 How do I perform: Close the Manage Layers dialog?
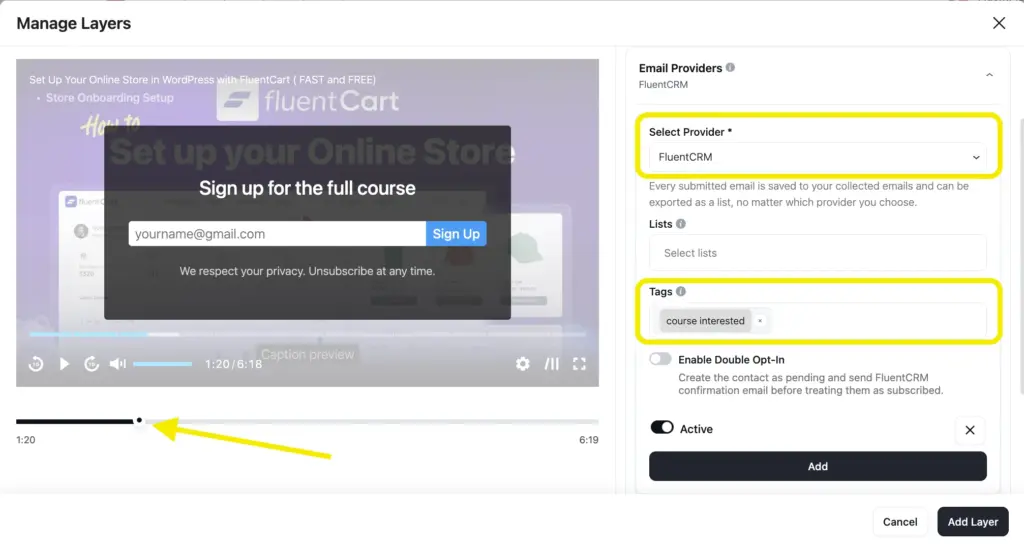[999, 24]
